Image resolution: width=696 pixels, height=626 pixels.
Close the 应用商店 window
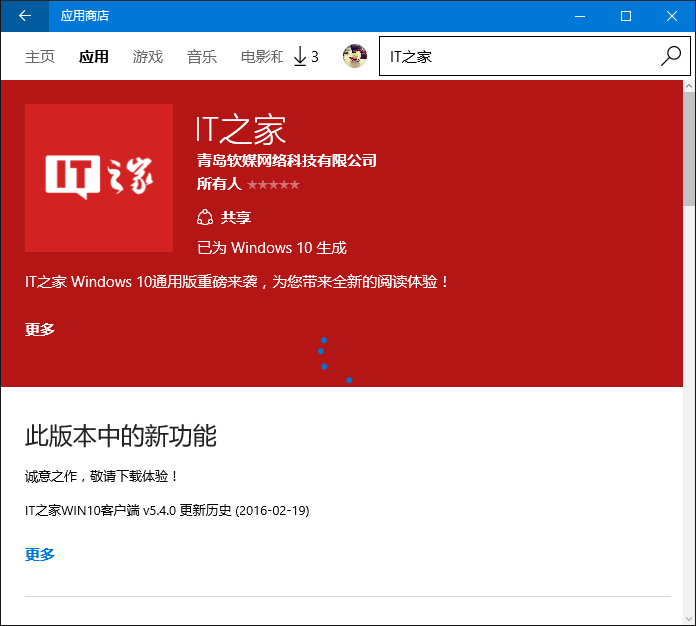672,16
